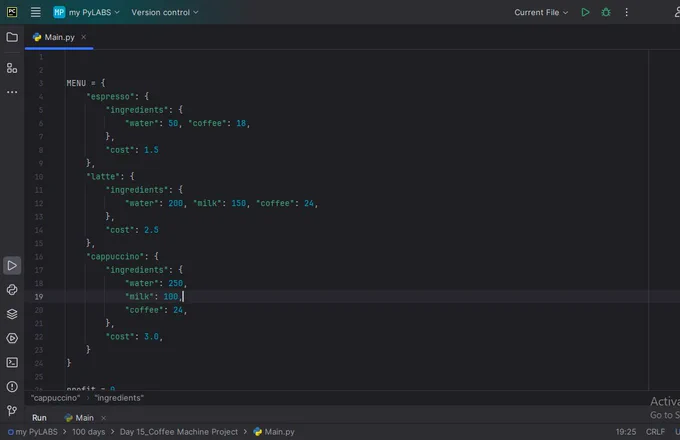Click line number 10 in gutter
The height and width of the screenshot is (440, 680).
(x=39, y=177)
